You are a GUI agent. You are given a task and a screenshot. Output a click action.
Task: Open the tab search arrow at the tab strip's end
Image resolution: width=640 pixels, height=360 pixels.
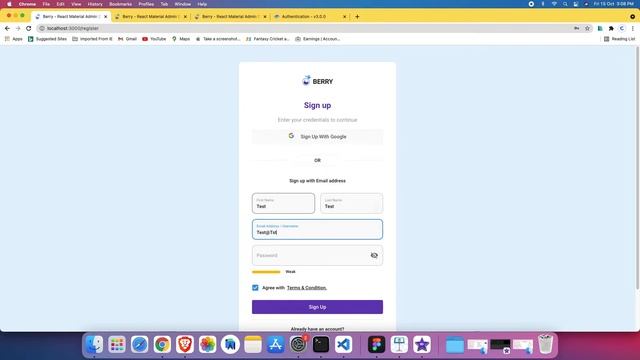point(633,16)
